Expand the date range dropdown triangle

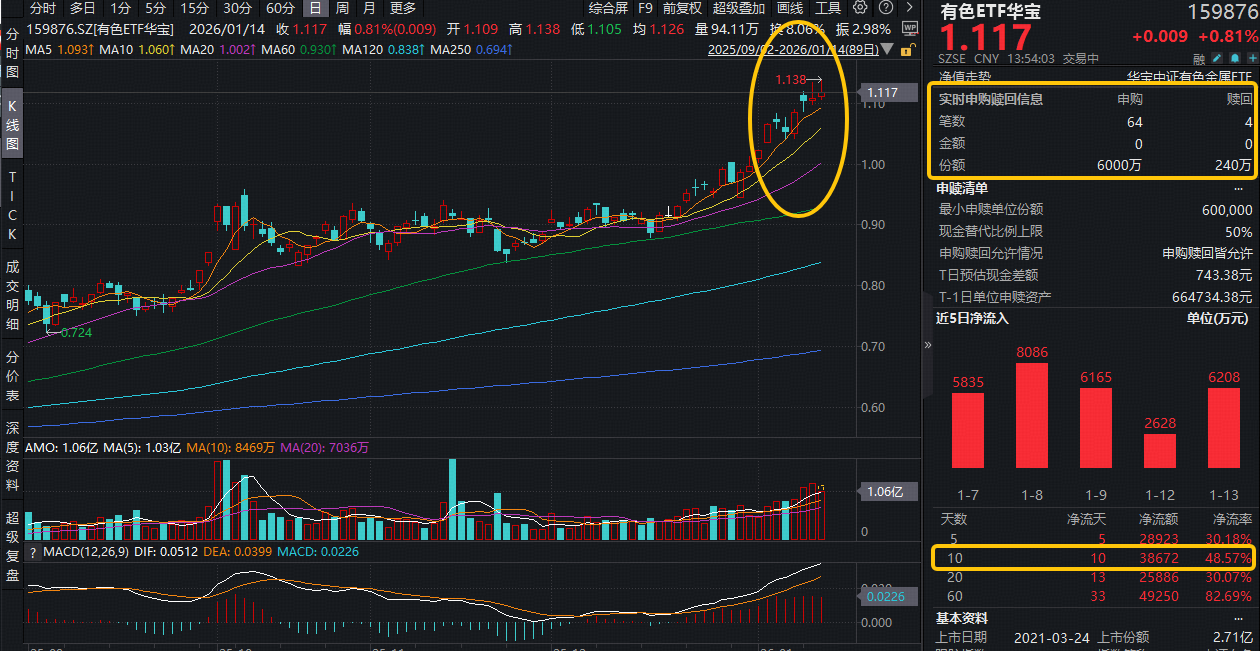pos(886,48)
